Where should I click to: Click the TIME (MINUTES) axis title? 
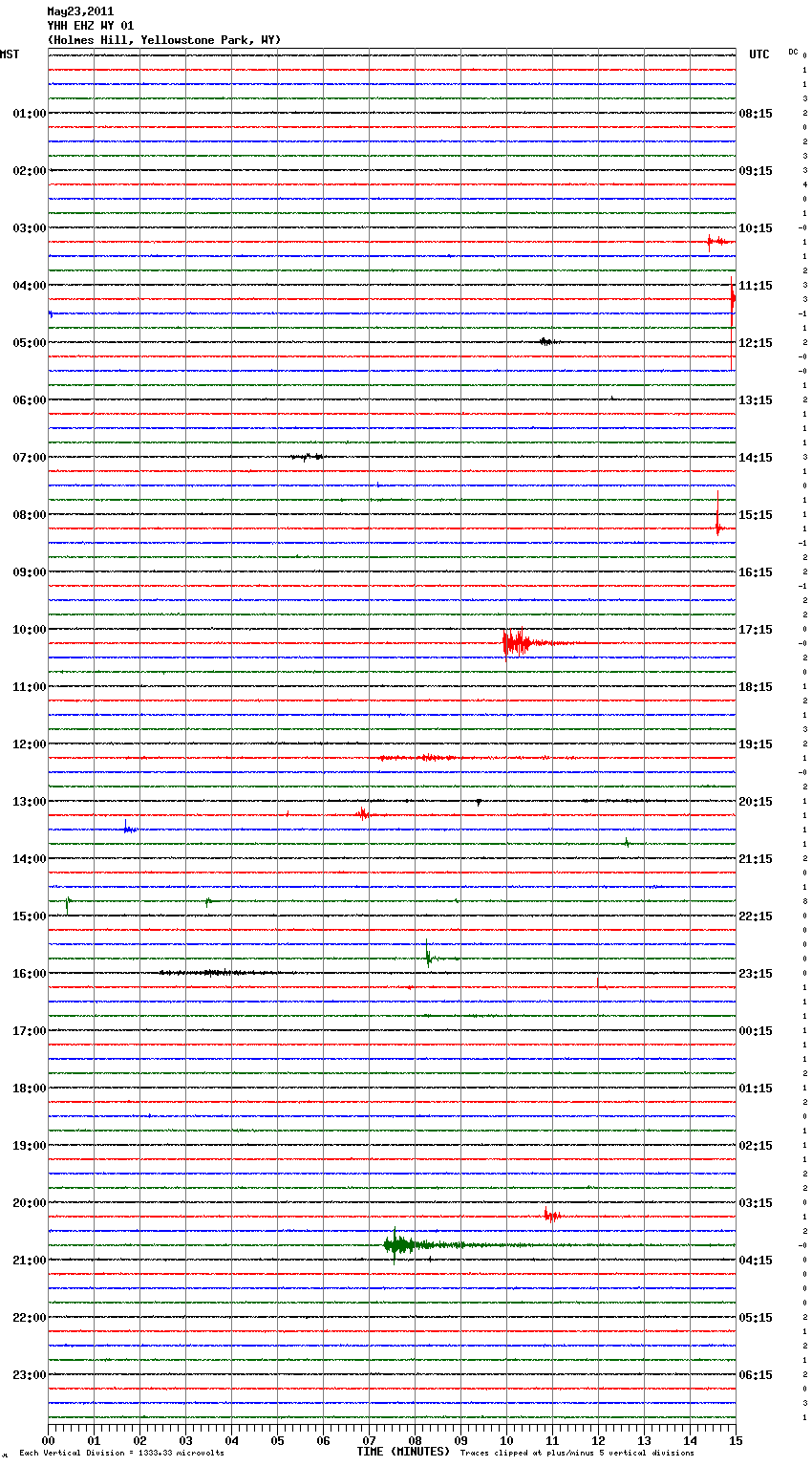(x=402, y=1452)
